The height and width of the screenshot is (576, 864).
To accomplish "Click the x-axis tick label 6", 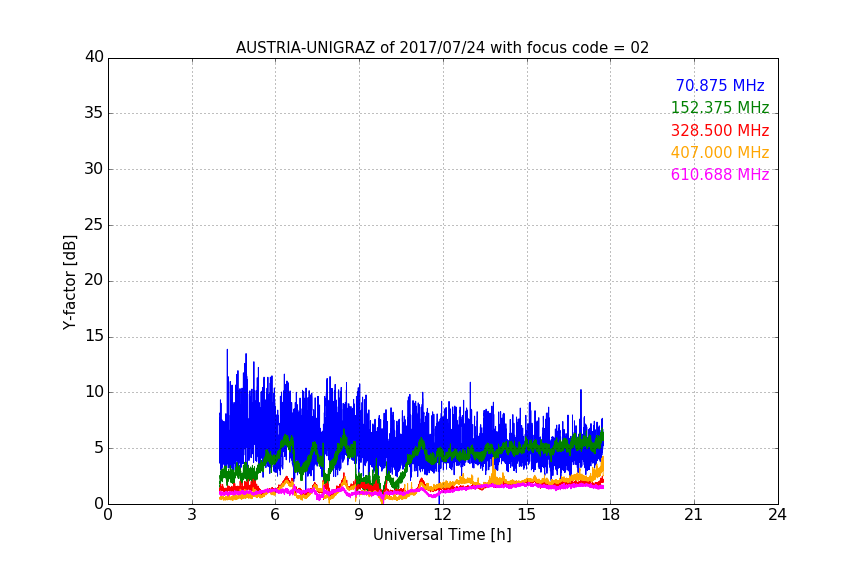I will pyautogui.click(x=275, y=515).
